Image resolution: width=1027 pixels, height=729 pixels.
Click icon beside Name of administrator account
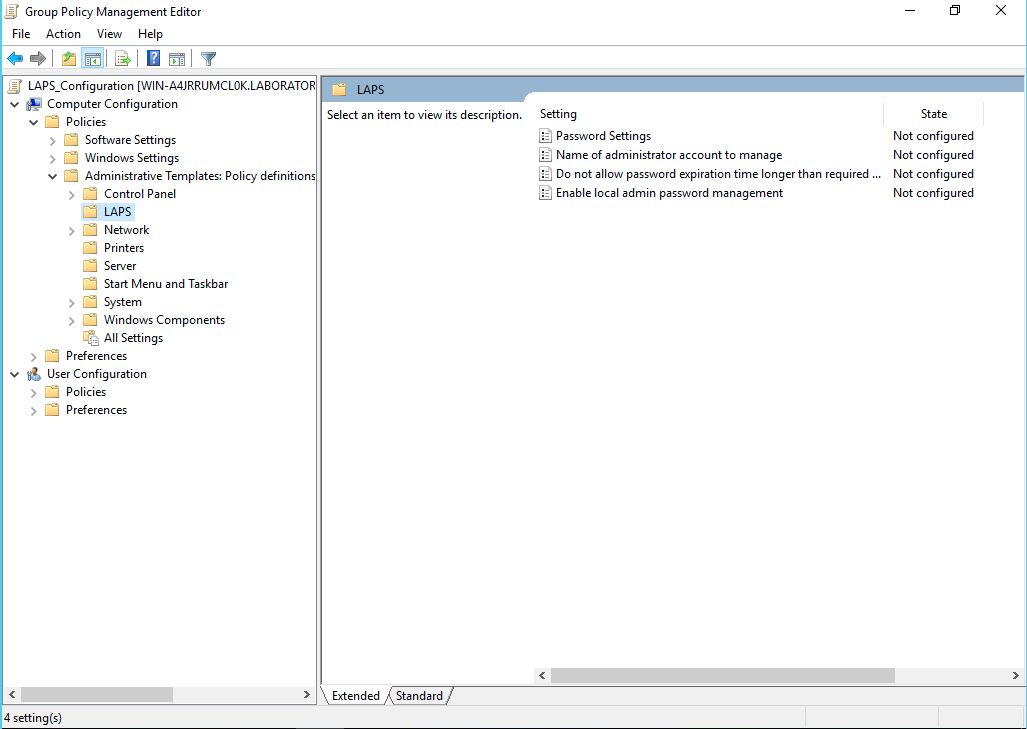pyautogui.click(x=545, y=155)
